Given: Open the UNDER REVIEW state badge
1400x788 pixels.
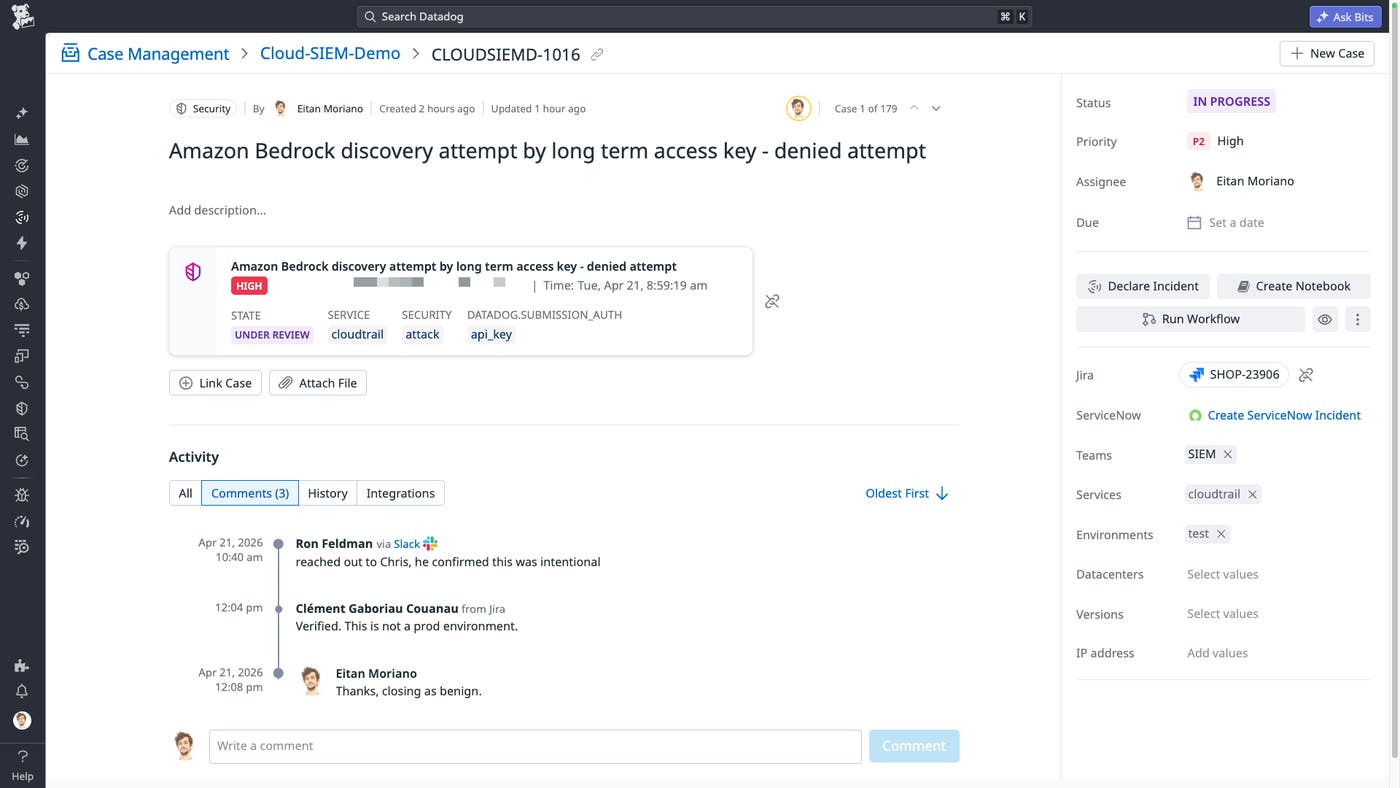Looking at the screenshot, I should tap(272, 335).
